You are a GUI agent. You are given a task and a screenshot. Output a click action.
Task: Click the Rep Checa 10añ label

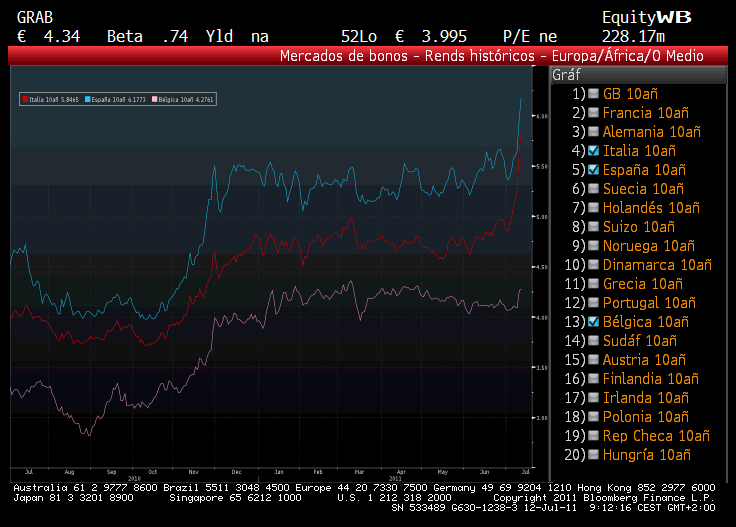tap(656, 436)
